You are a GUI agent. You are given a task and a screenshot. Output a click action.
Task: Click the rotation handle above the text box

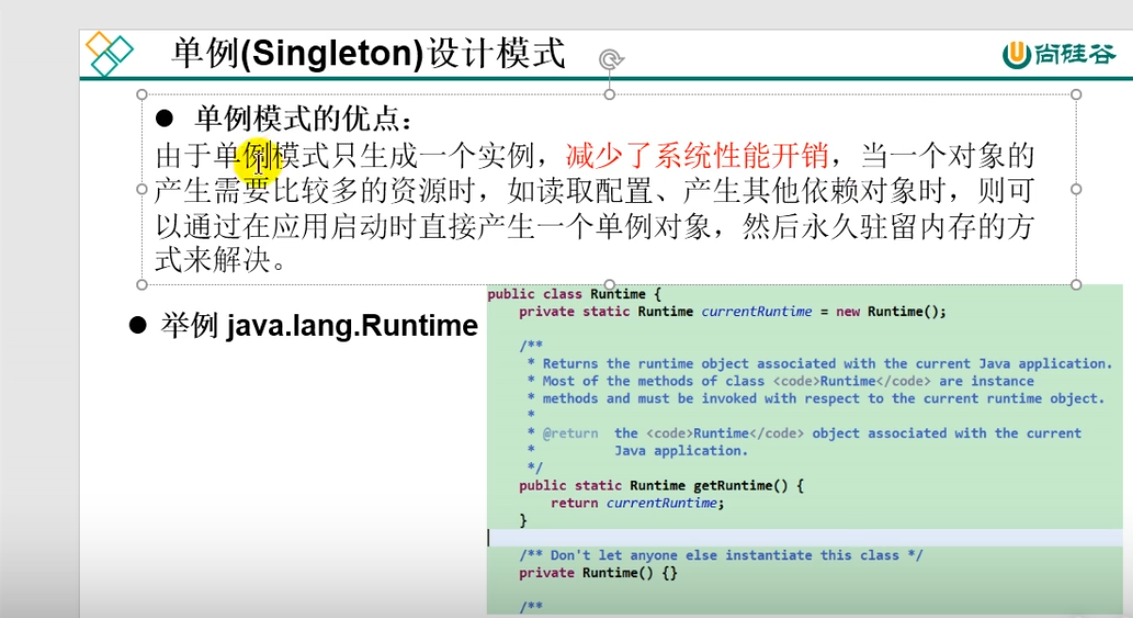[609, 61]
